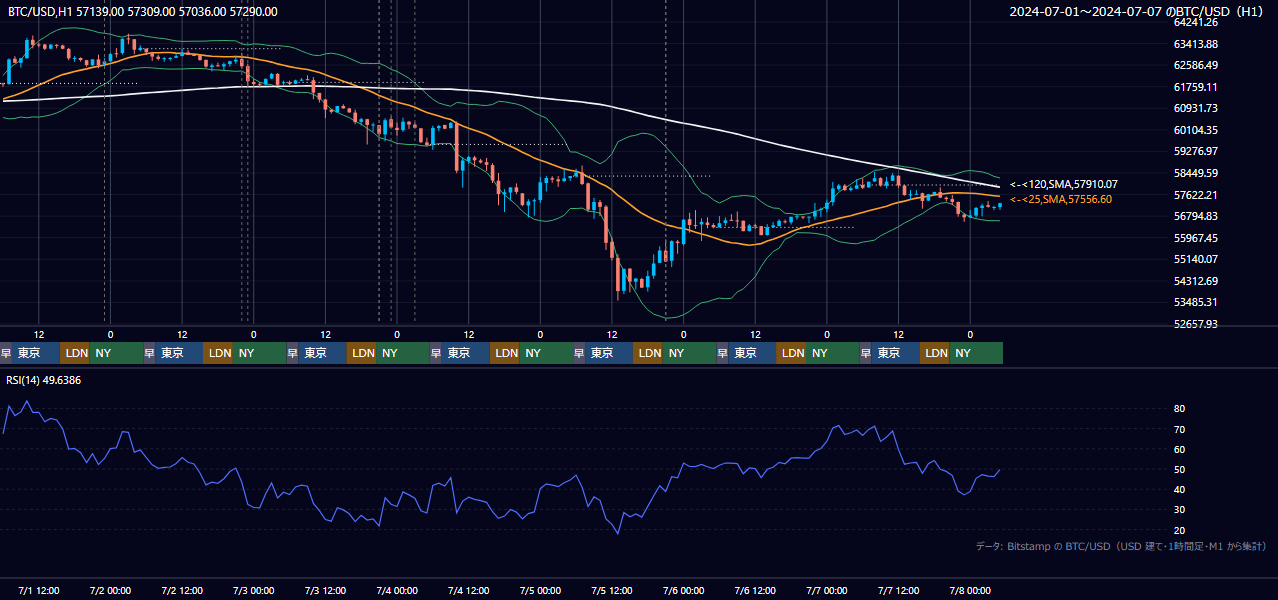Select the 7/1 12:00 date label
Screen dimensions: 1278x600
[40, 590]
